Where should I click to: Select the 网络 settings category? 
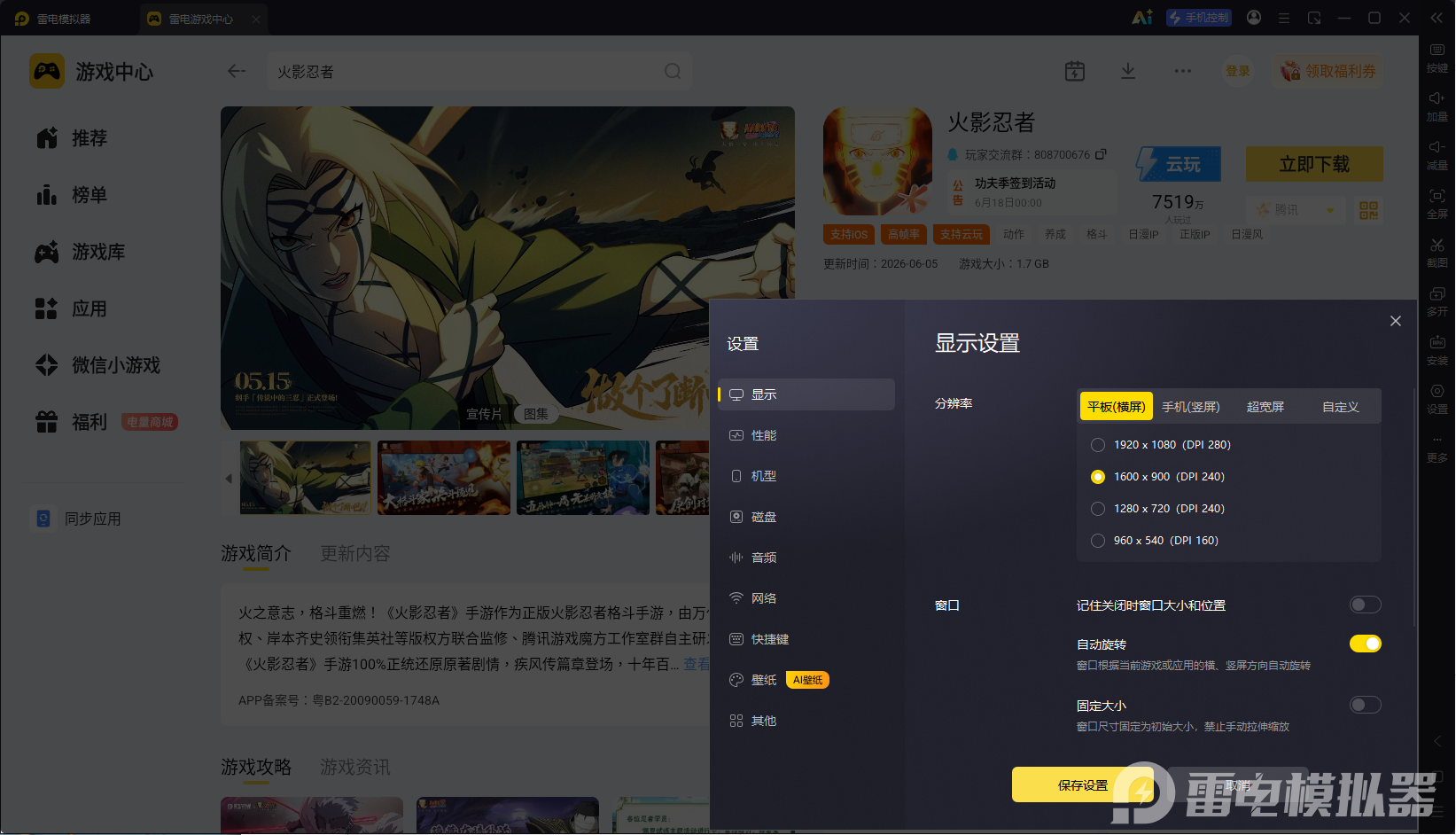pyautogui.click(x=806, y=598)
